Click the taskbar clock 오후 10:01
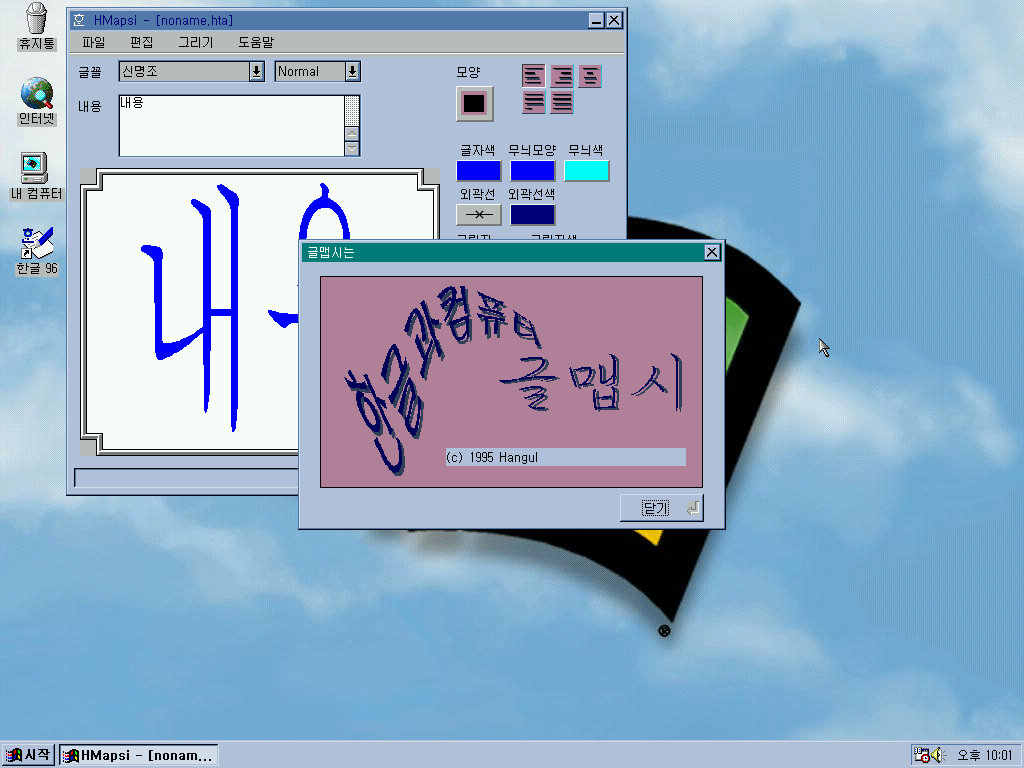Viewport: 1024px width, 768px height. click(x=984, y=755)
